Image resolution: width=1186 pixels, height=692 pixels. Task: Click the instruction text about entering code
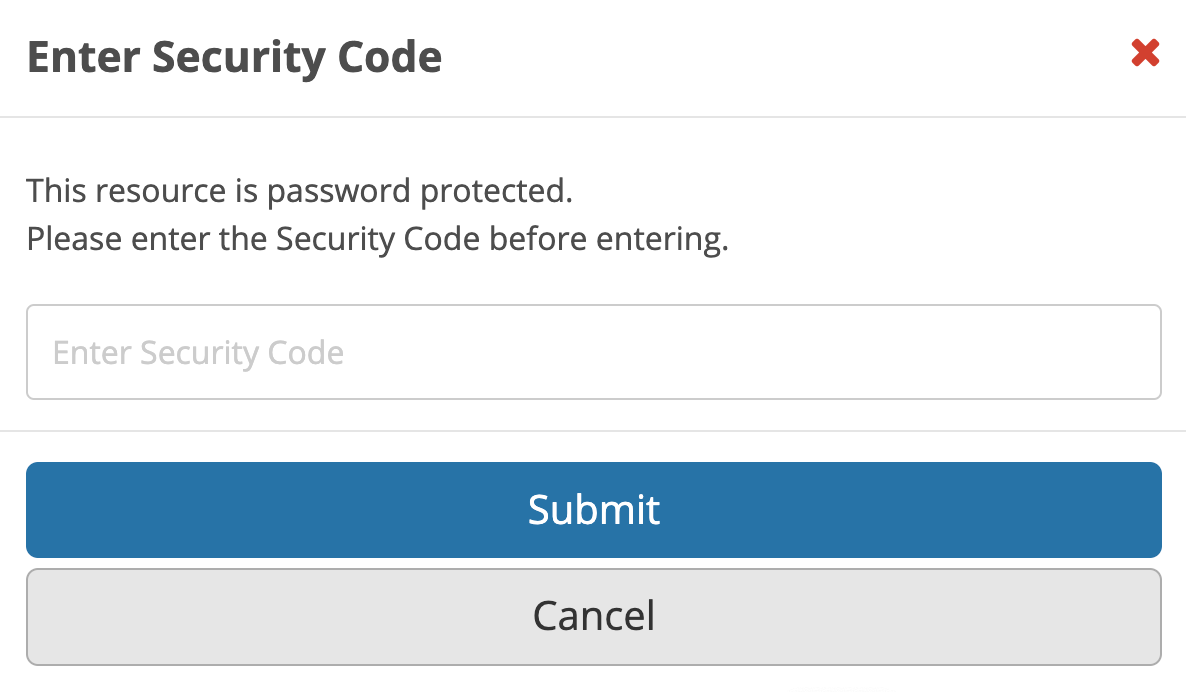[377, 238]
